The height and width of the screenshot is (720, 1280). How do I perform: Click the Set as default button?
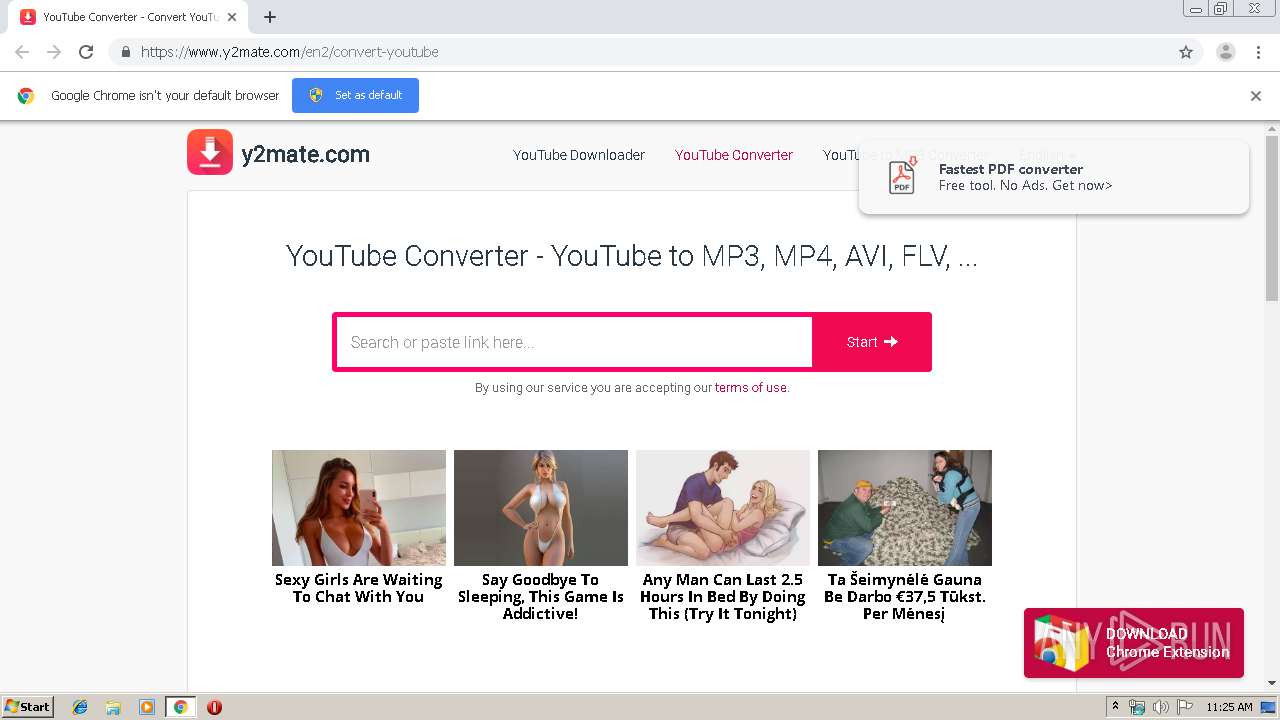point(355,95)
